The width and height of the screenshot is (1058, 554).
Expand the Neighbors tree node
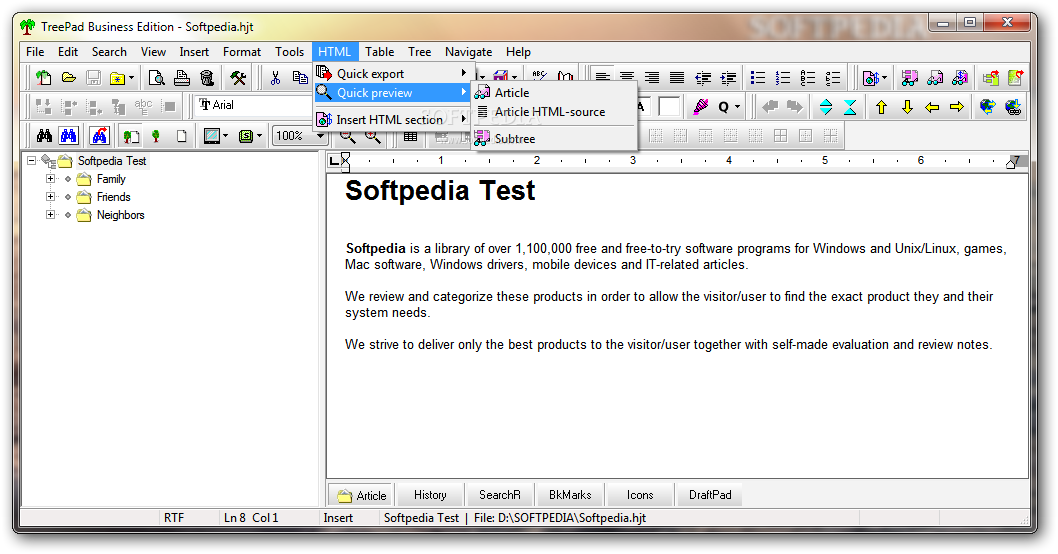(50, 215)
